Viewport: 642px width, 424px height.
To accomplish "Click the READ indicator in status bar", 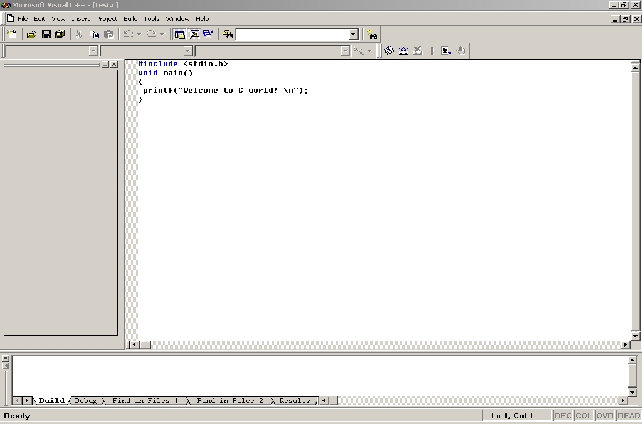I will pyautogui.click(x=628, y=416).
